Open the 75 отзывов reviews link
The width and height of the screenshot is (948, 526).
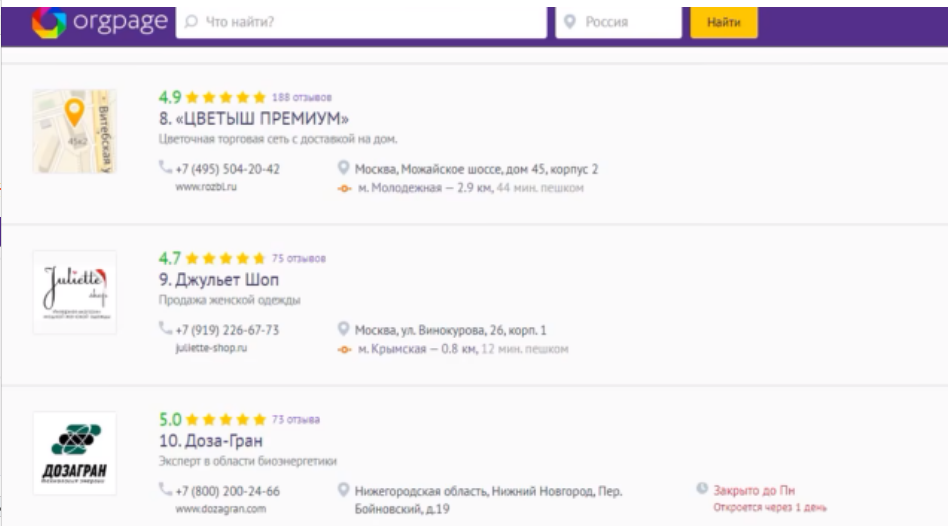[x=299, y=258]
